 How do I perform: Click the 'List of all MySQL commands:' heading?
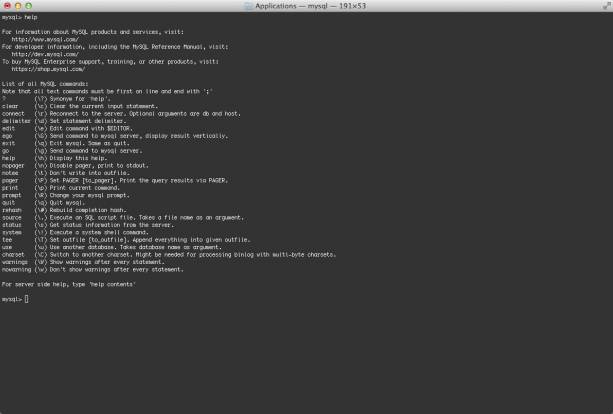[x=45, y=84]
